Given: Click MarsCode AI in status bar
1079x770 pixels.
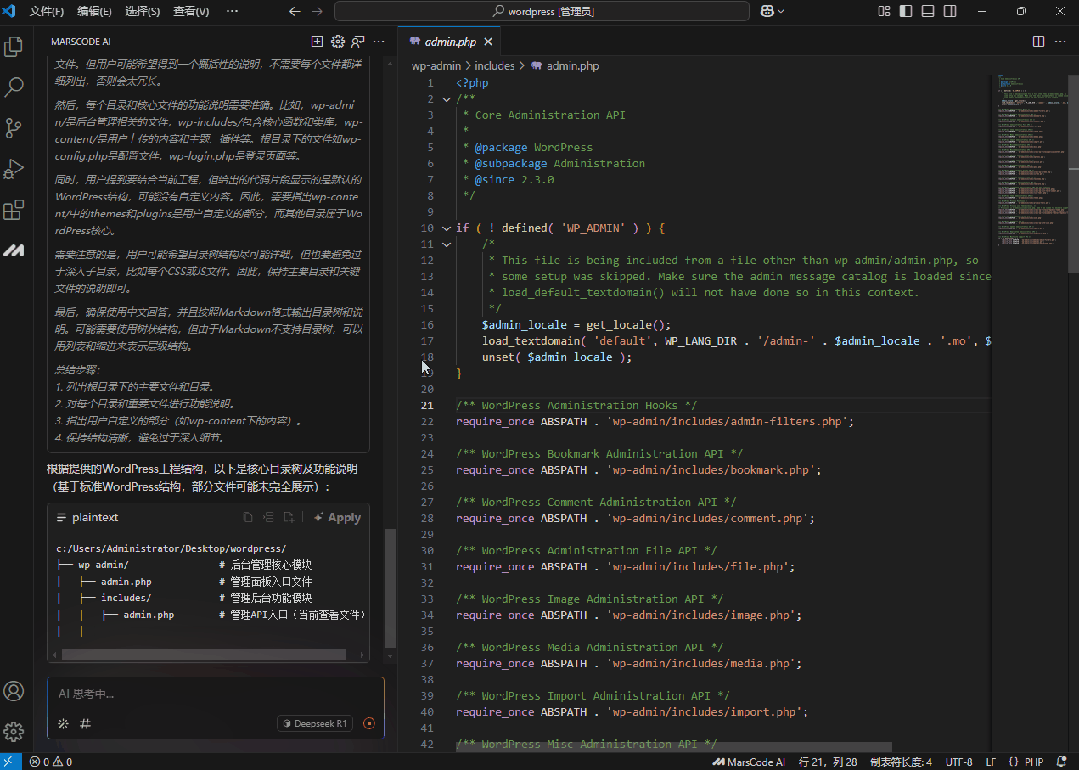Looking at the screenshot, I should tap(749, 762).
